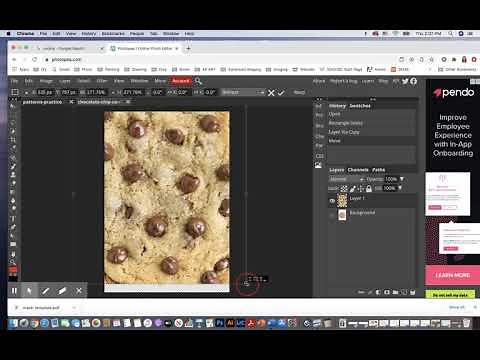Create a new layer from the Layers panel footer
The height and width of the screenshot is (360, 480).
(404, 292)
